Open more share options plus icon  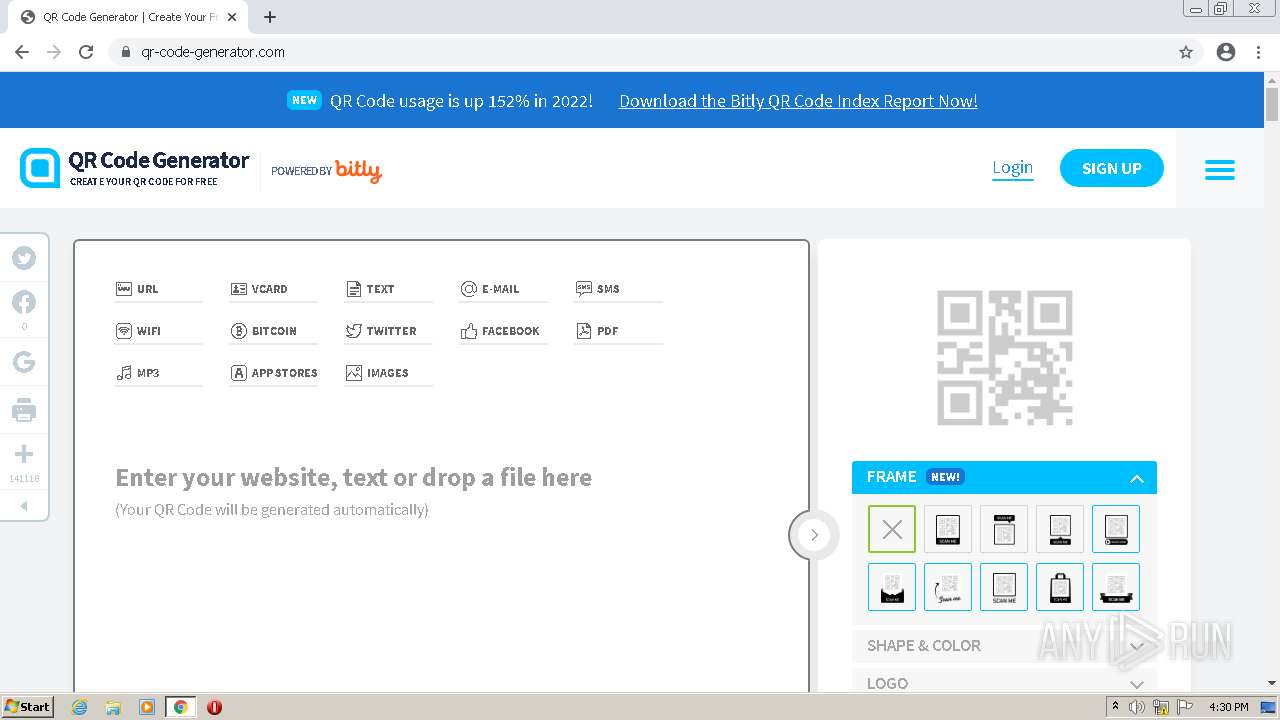[24, 454]
